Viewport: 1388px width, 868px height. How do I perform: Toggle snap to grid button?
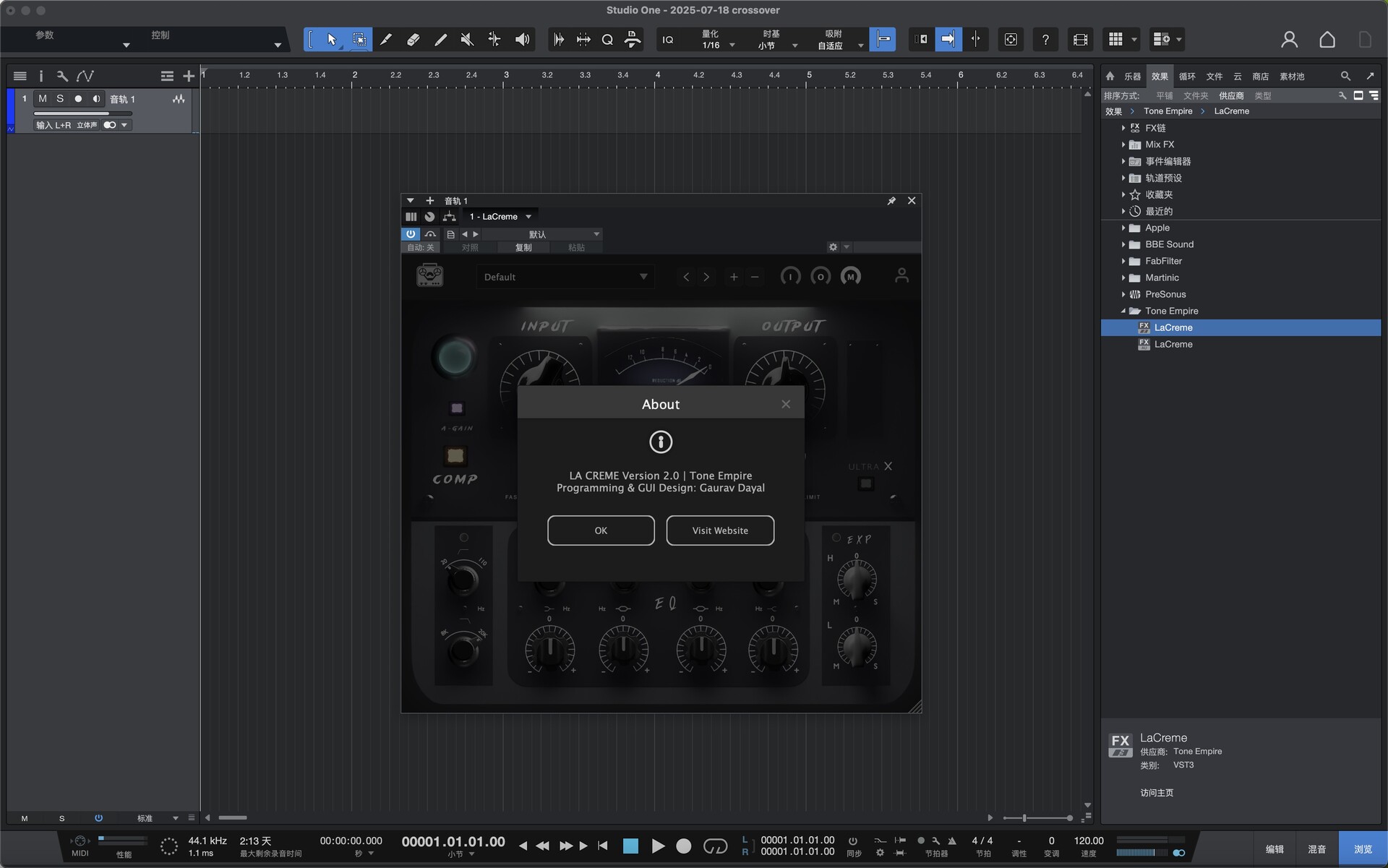pyautogui.click(x=883, y=40)
